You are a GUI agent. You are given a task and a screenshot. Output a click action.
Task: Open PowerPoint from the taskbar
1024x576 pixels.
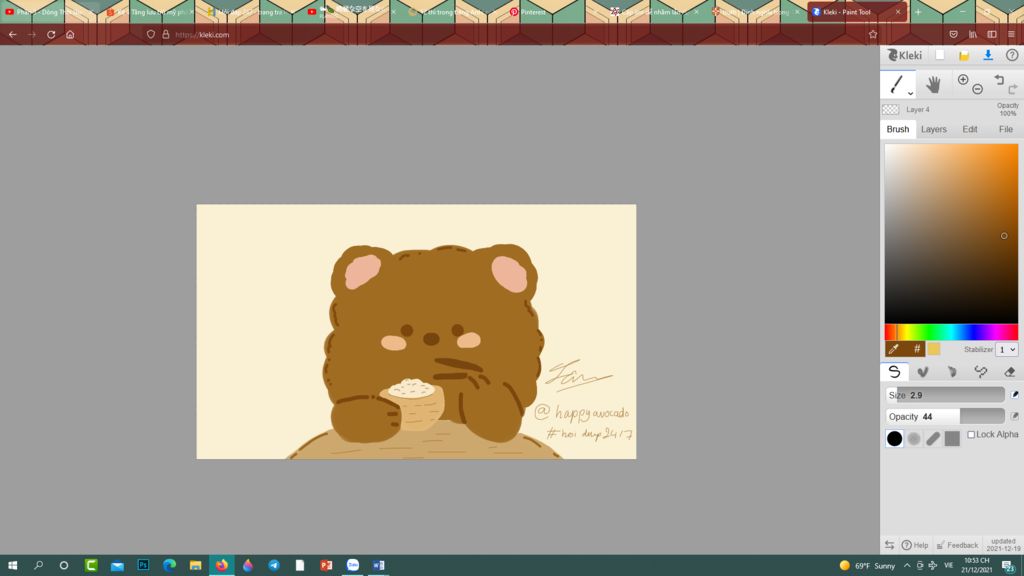coord(326,565)
